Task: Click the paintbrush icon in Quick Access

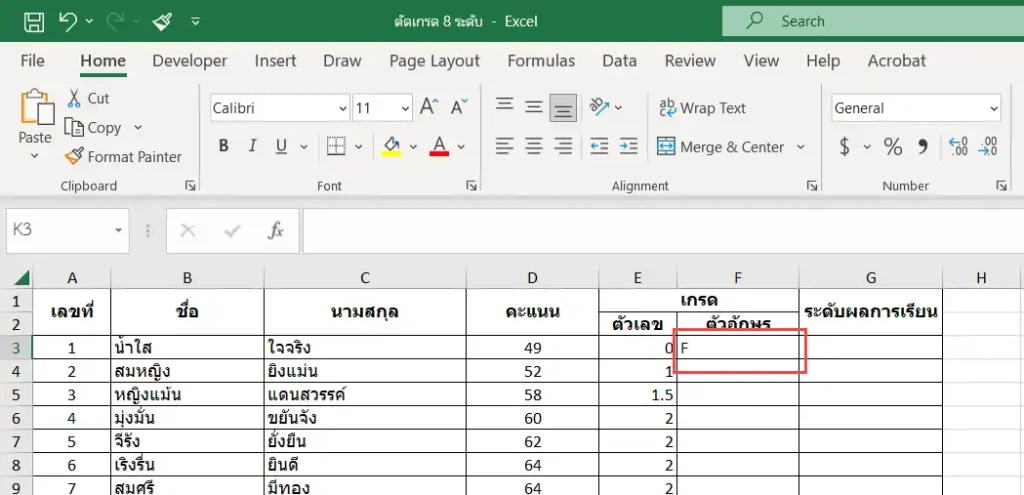Action: (161, 22)
